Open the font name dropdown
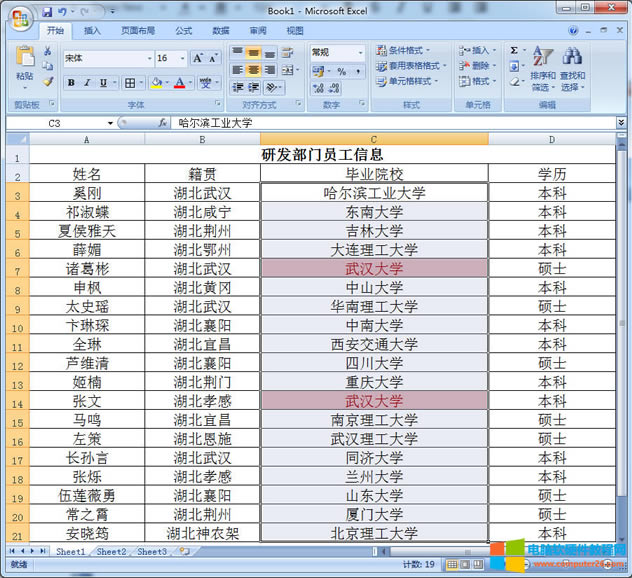 coord(149,58)
